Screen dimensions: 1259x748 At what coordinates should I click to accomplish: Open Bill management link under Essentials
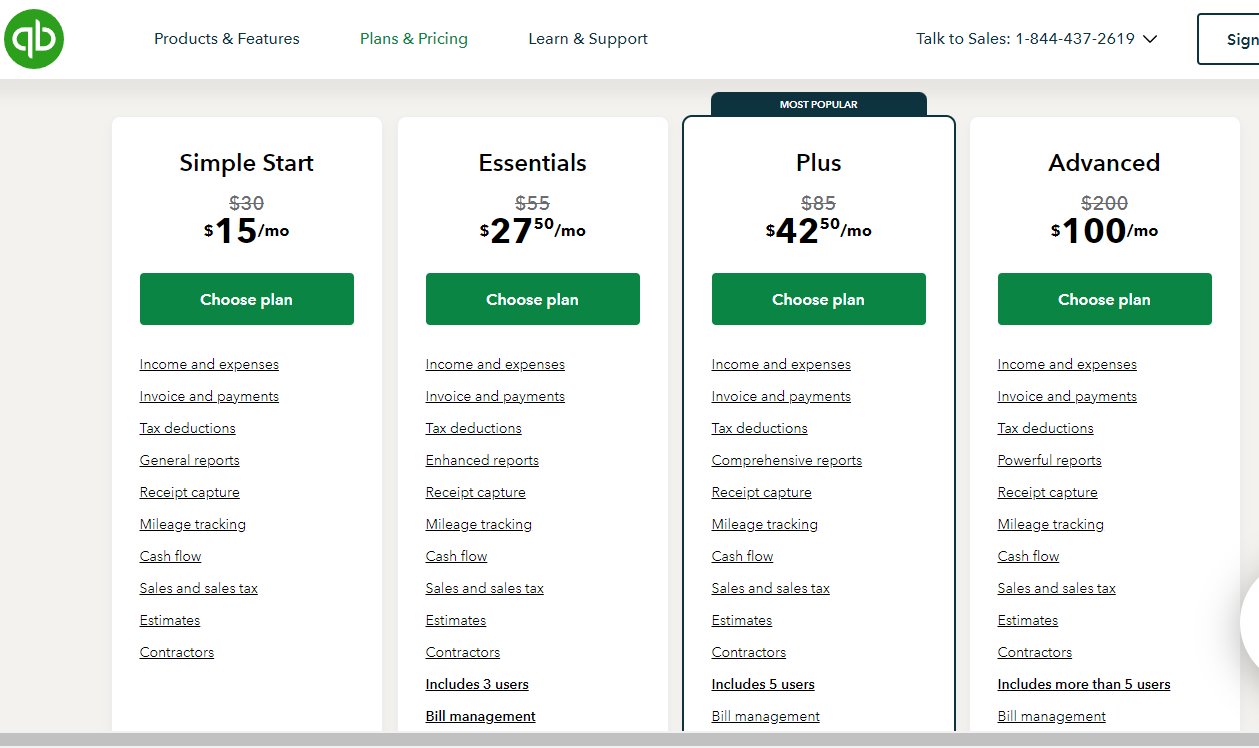(x=481, y=716)
